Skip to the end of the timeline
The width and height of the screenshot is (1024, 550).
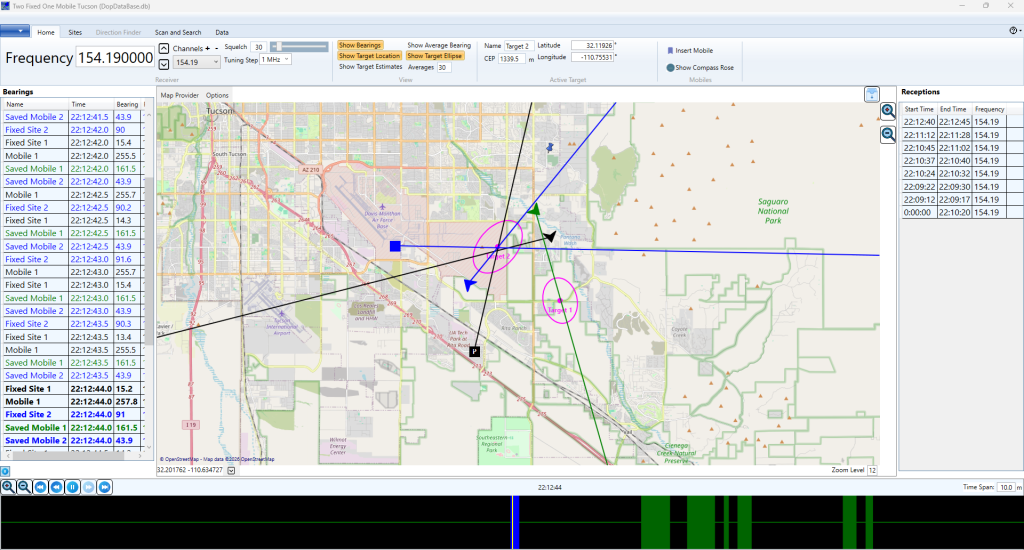(104, 487)
